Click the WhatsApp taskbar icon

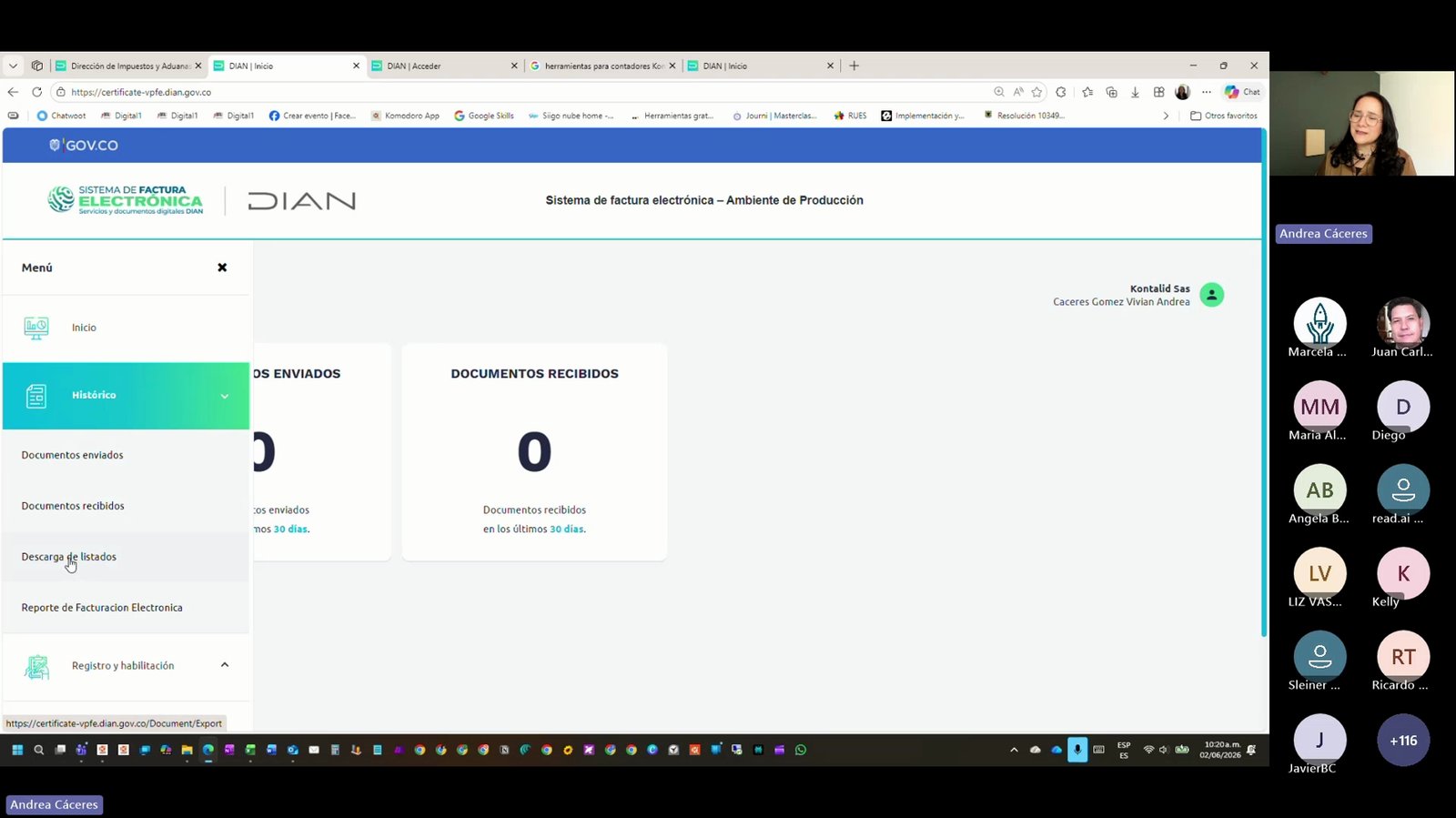[x=801, y=750]
